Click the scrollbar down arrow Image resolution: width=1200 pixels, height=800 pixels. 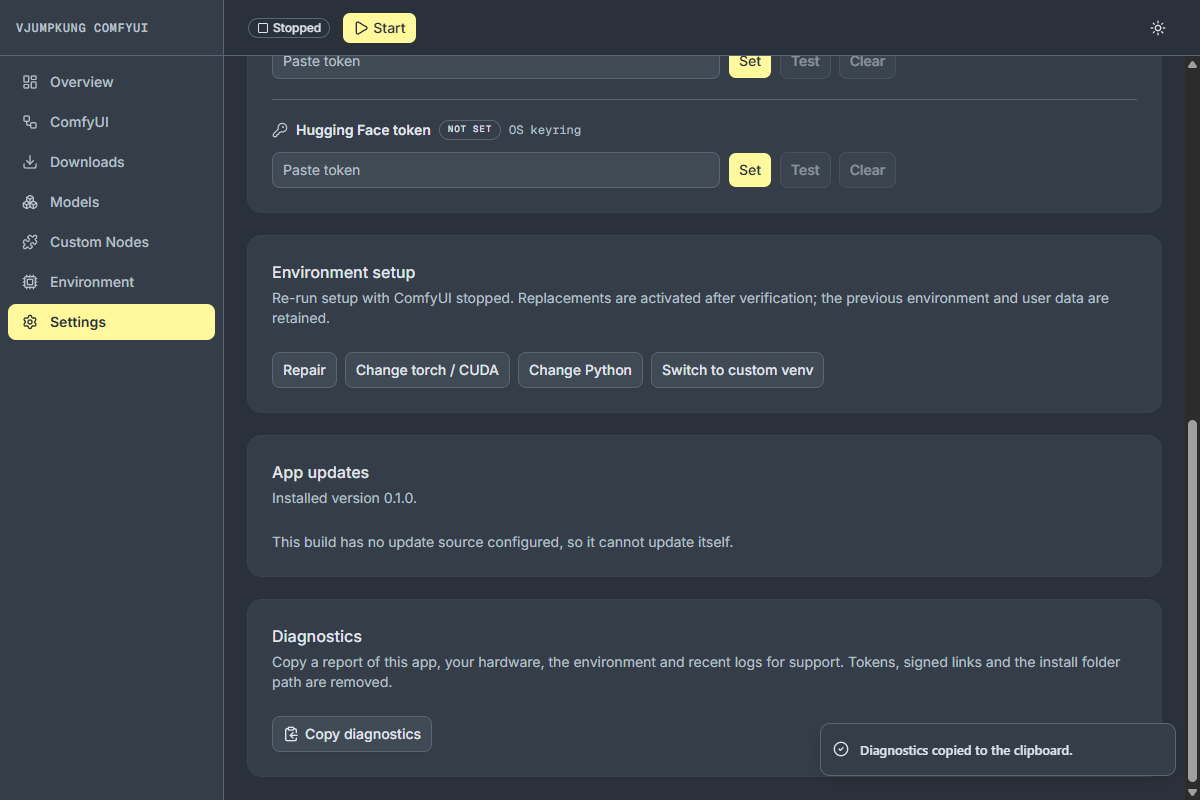1191,792
